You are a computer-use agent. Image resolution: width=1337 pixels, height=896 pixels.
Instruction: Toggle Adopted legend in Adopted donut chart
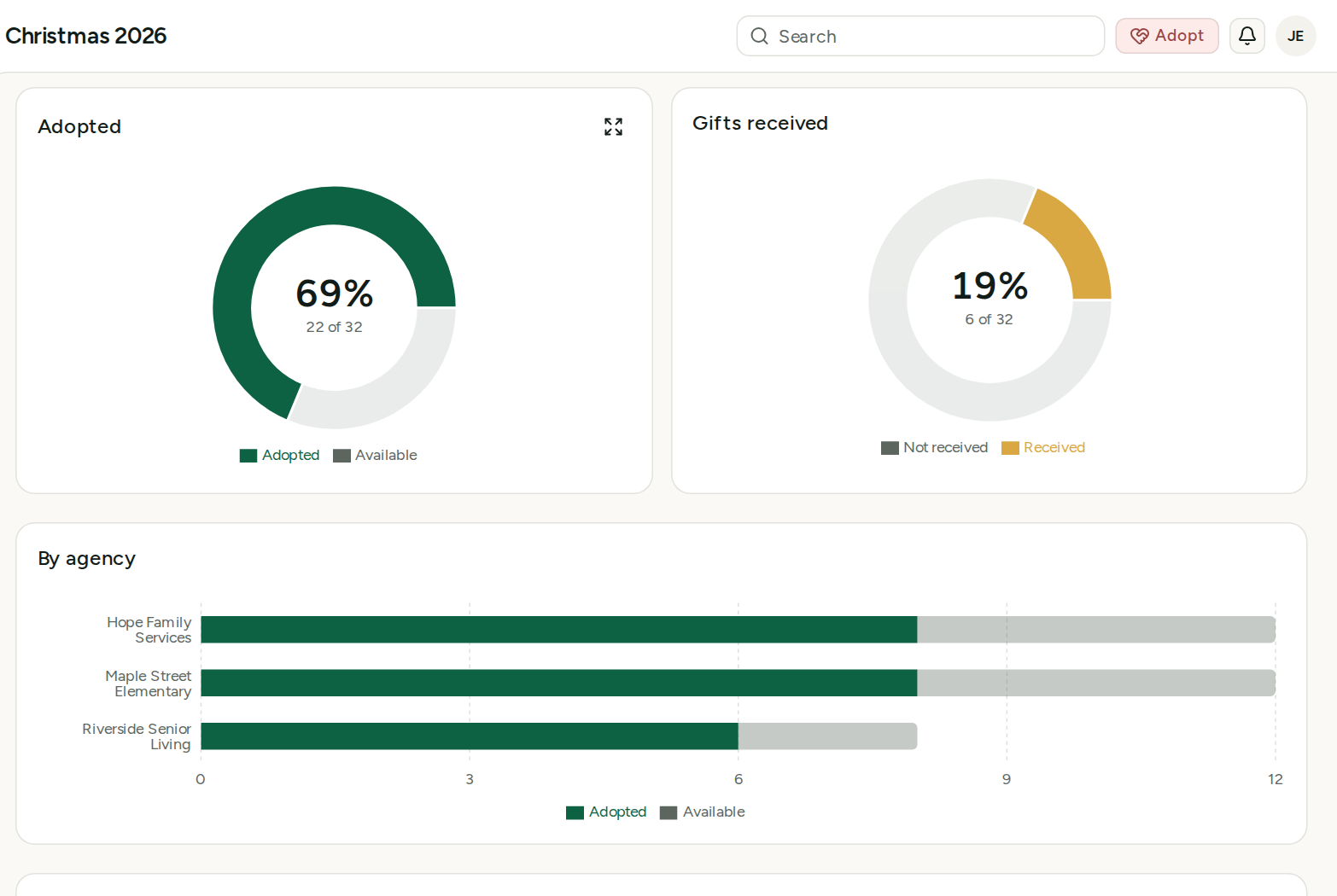tap(280, 455)
